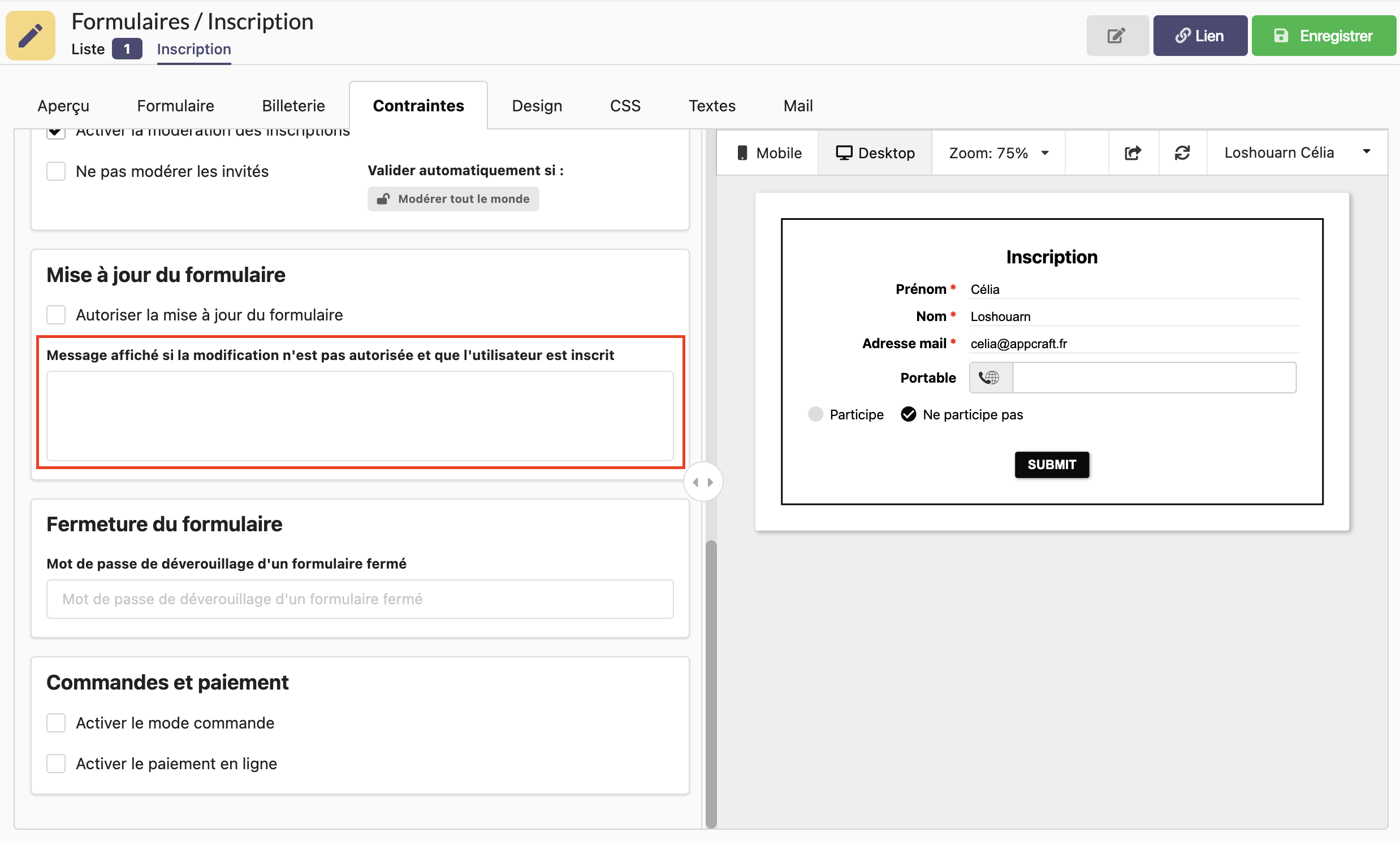Click the gray edit icon button

(1117, 36)
